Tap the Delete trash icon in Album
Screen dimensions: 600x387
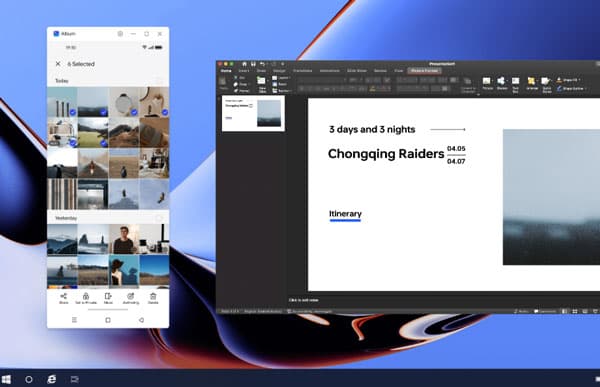(153, 296)
